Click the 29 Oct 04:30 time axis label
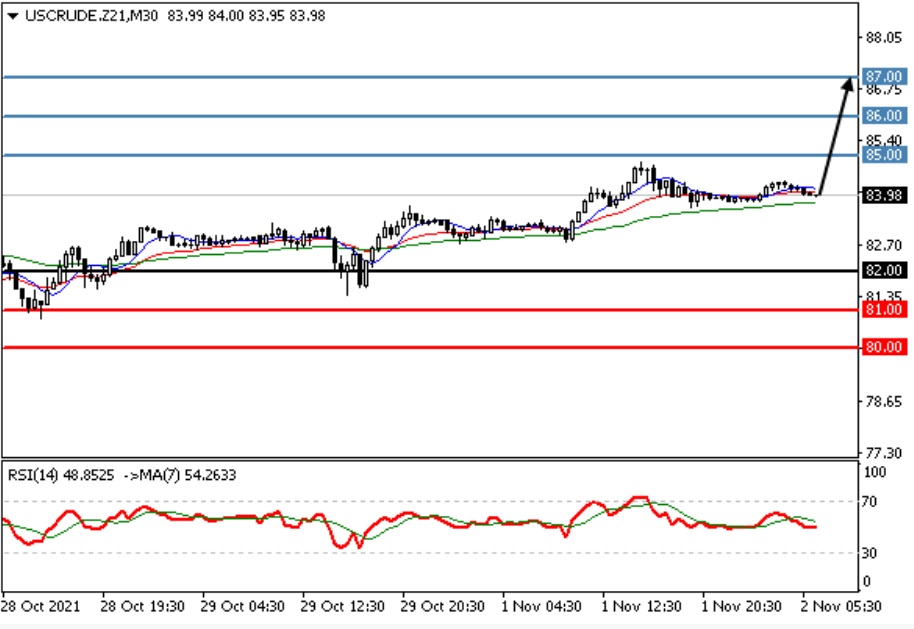The height and width of the screenshot is (629, 914). pyautogui.click(x=242, y=607)
